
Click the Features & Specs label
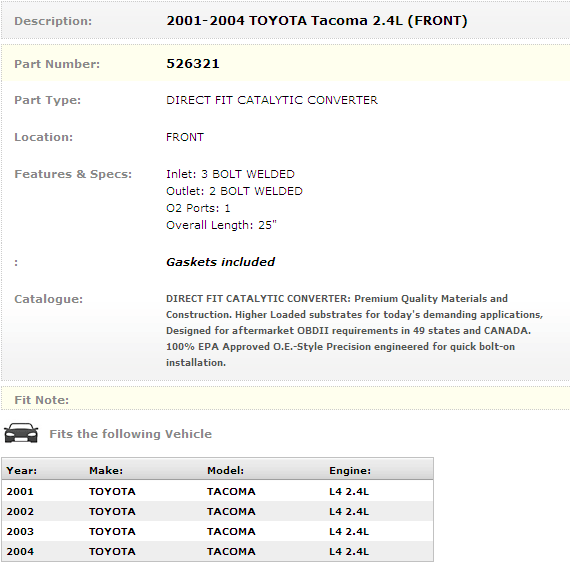(73, 174)
